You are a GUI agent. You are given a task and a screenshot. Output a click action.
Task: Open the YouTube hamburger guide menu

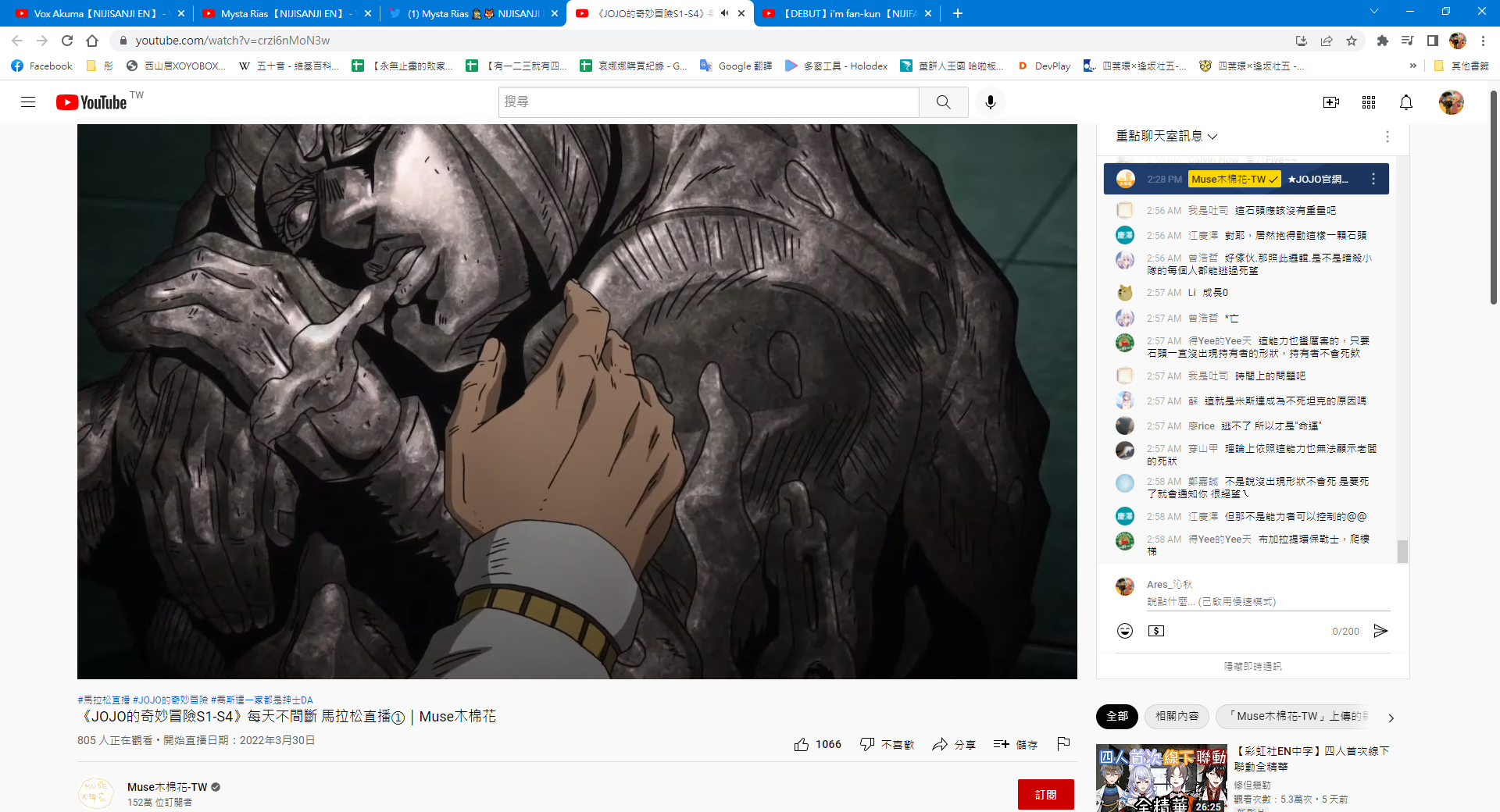[28, 102]
